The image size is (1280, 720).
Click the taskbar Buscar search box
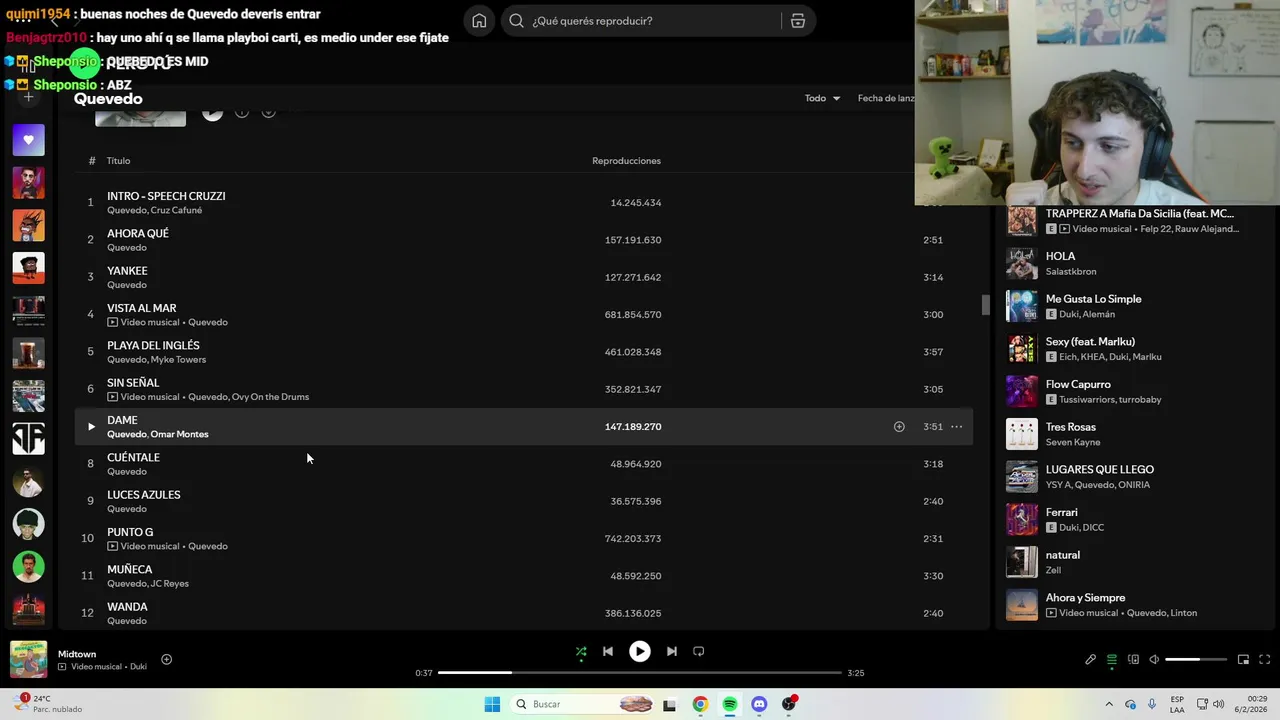pyautogui.click(x=585, y=705)
